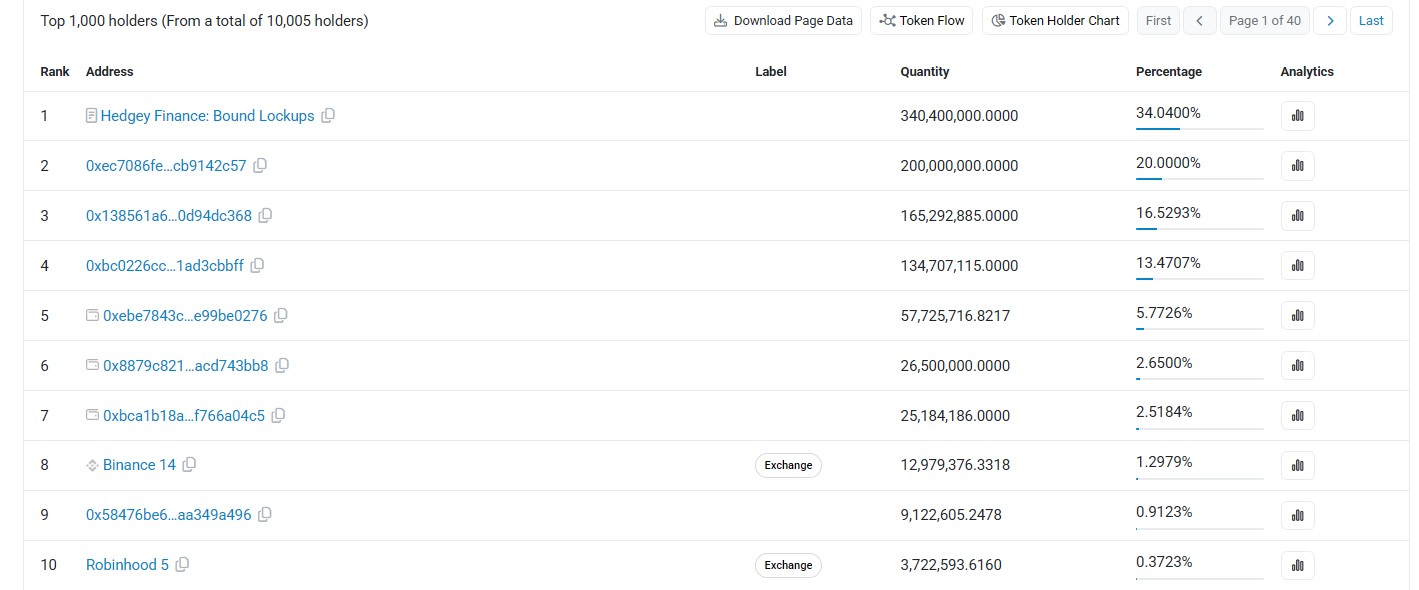Go to the First page
The width and height of the screenshot is (1419, 590).
pyautogui.click(x=1158, y=20)
